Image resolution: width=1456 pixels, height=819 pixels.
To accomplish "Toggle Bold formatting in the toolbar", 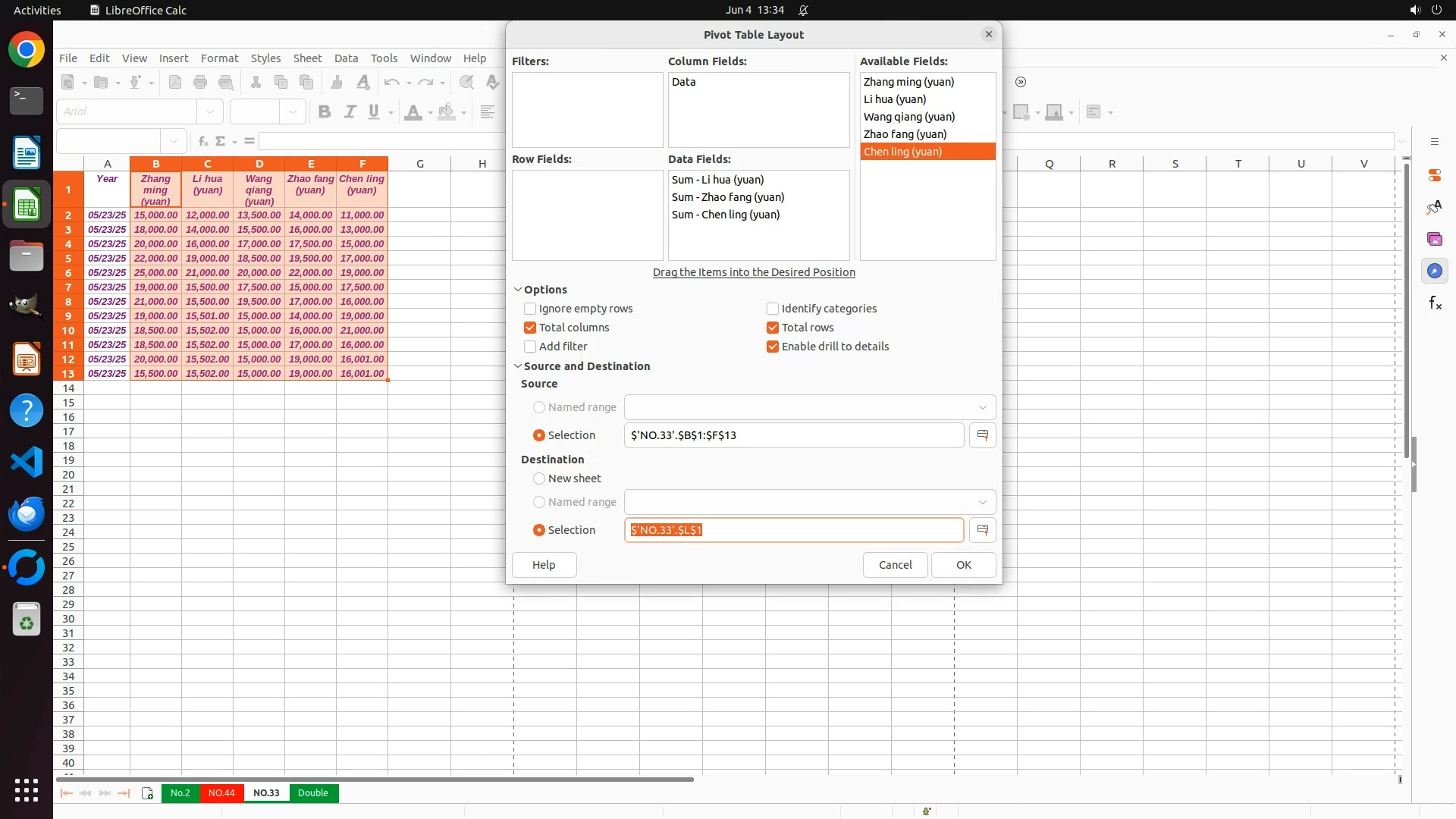I will click(x=325, y=112).
